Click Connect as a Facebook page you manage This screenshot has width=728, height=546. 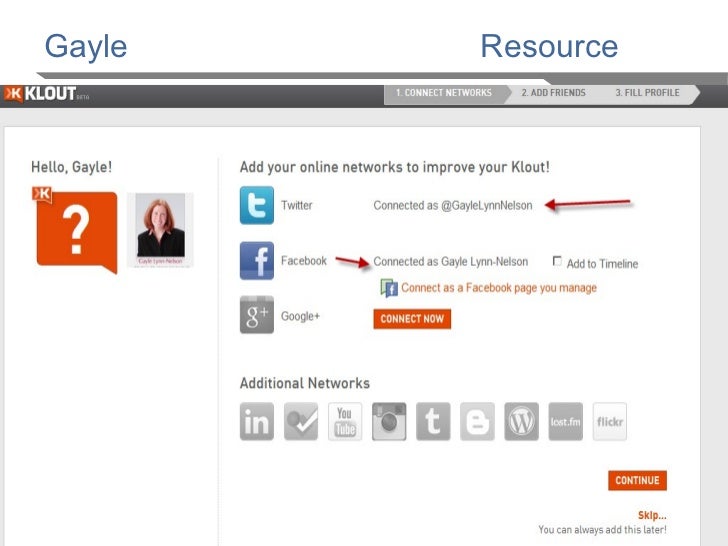coord(499,288)
